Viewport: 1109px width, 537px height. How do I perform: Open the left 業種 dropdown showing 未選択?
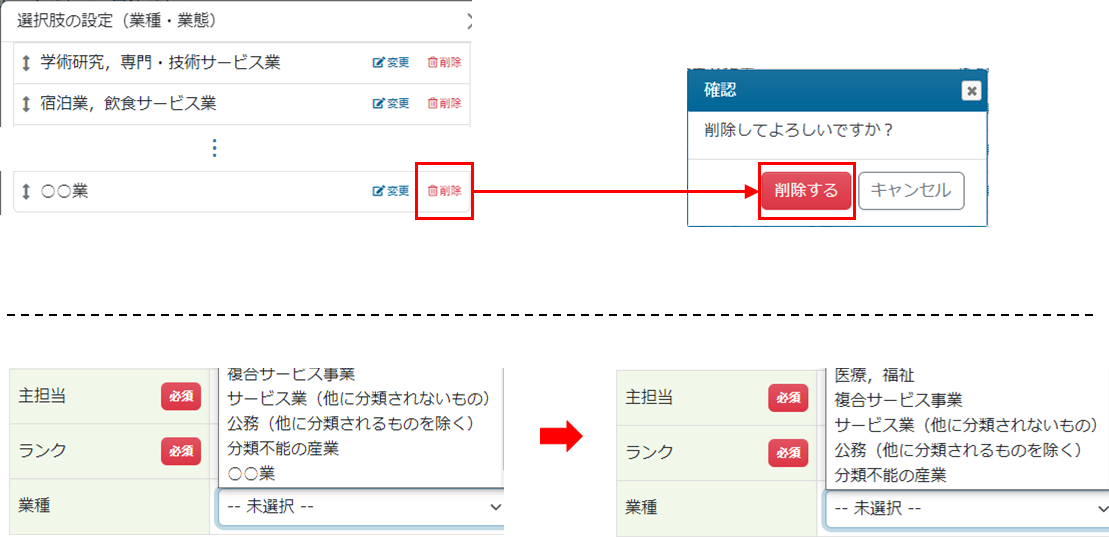click(361, 507)
